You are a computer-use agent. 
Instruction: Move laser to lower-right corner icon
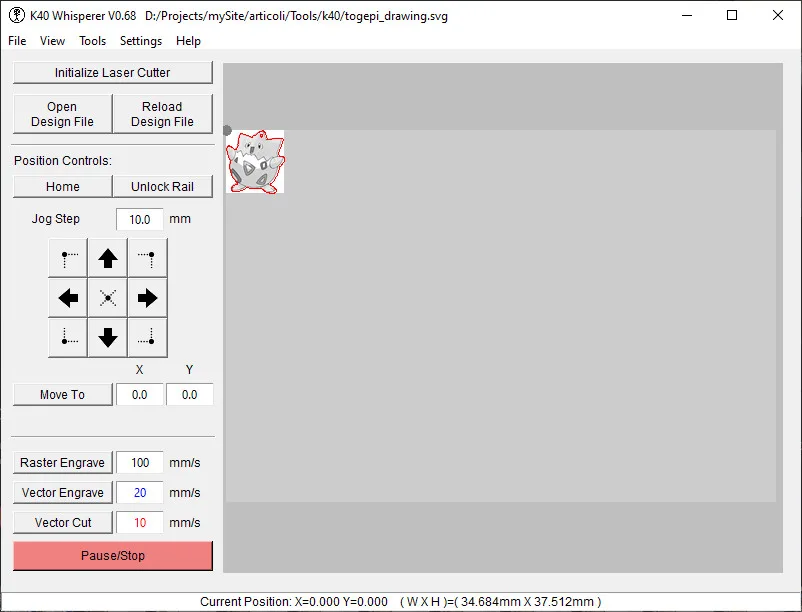point(148,338)
